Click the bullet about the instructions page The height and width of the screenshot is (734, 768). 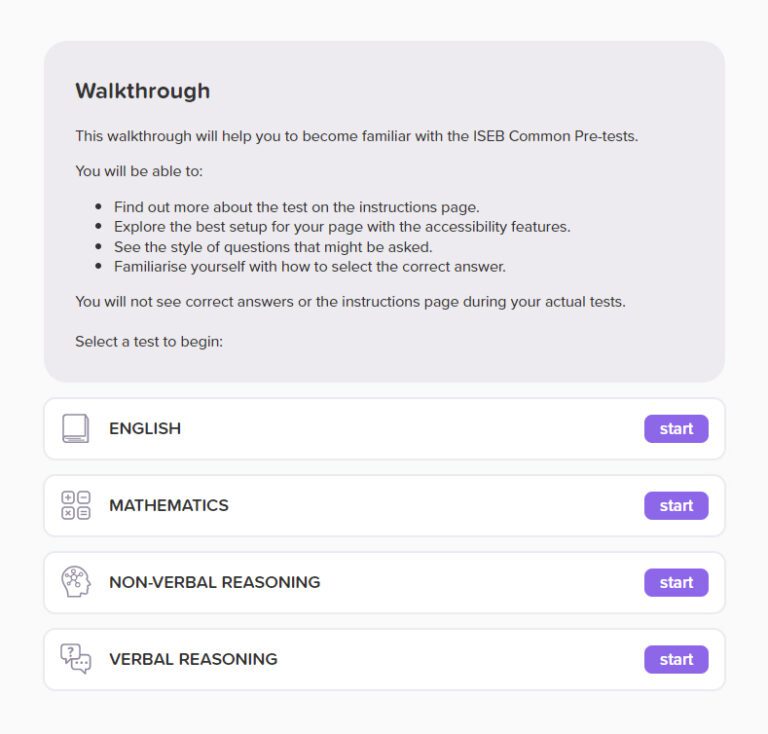click(296, 207)
